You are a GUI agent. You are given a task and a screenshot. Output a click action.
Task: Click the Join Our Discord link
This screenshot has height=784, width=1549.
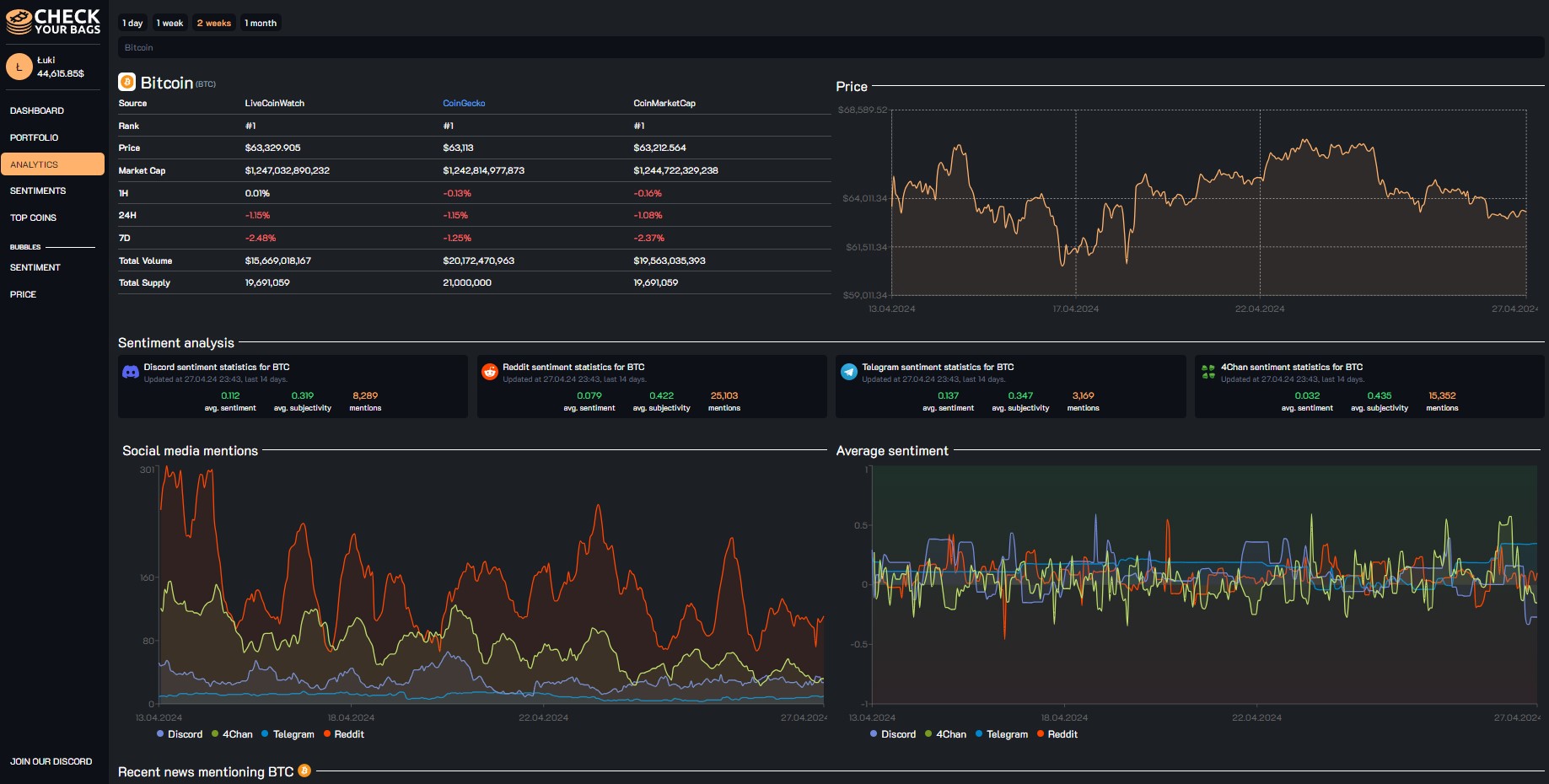tap(51, 761)
